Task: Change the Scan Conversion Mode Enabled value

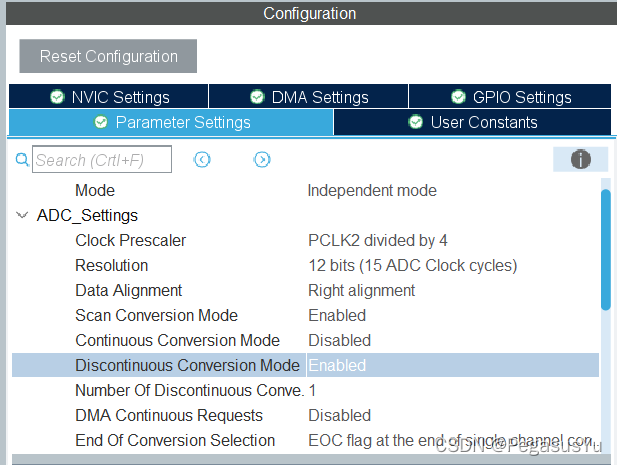Action: coord(337,316)
